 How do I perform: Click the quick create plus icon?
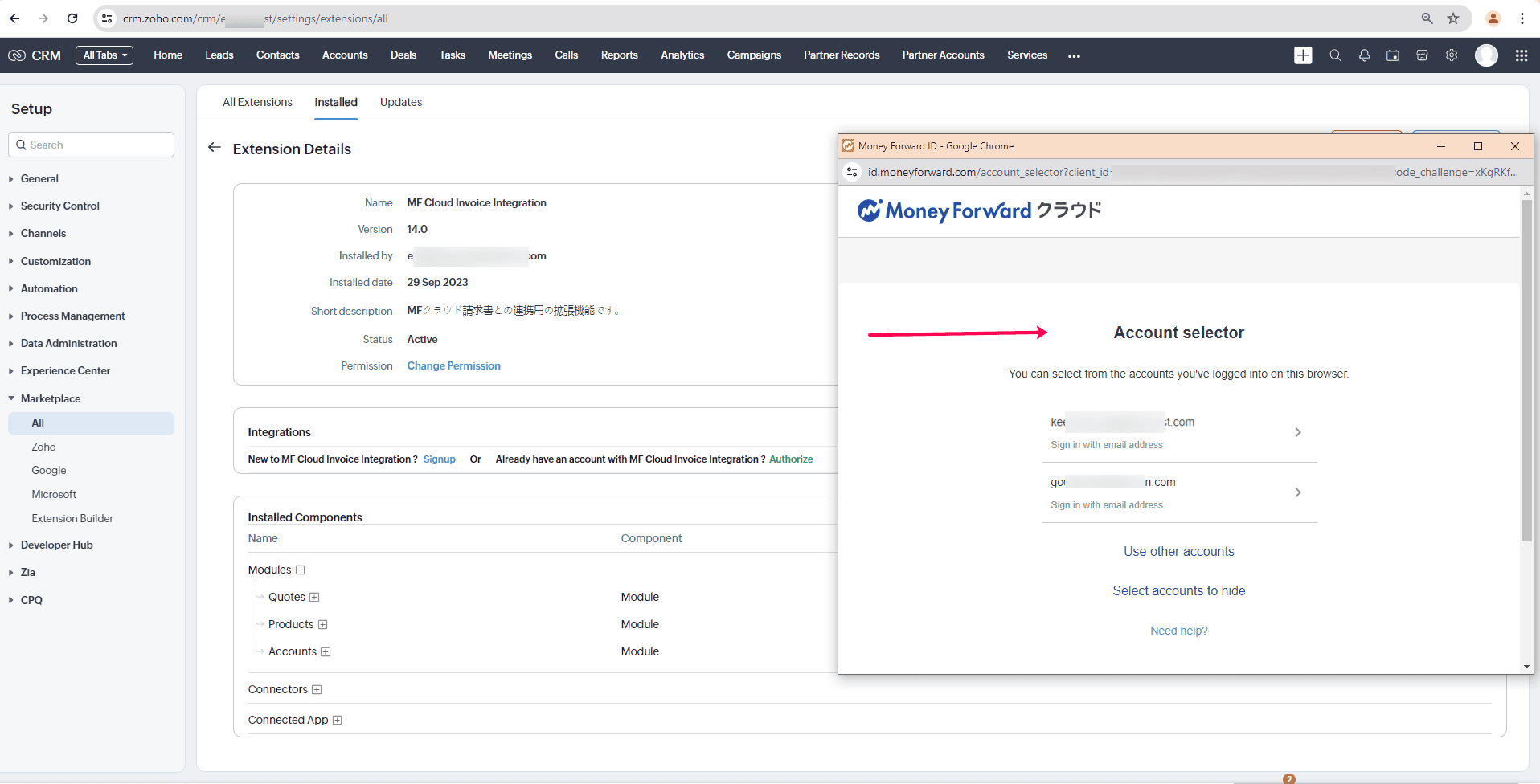click(1303, 55)
